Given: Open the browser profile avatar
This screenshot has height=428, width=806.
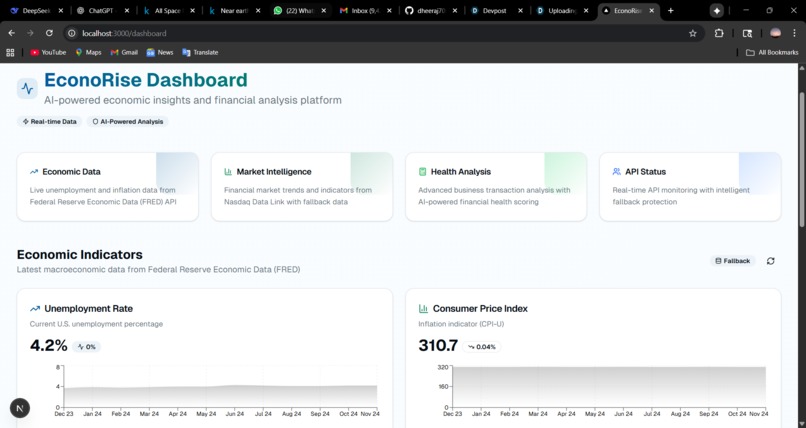Looking at the screenshot, I should (x=775, y=33).
